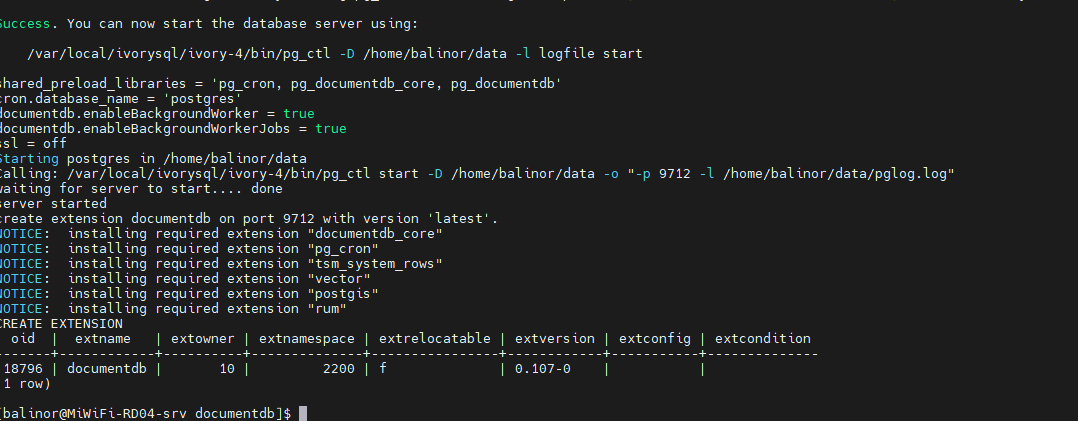Click the terminal cursor block at the prompt

click(x=303, y=413)
